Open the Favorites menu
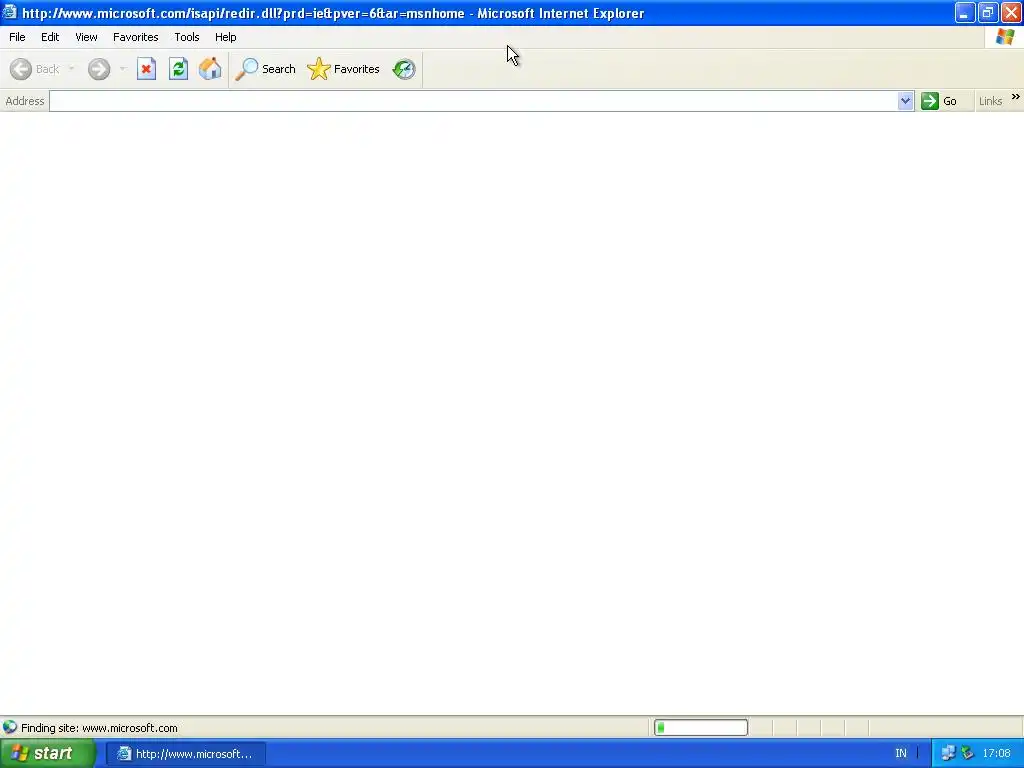This screenshot has width=1024, height=768. (136, 37)
